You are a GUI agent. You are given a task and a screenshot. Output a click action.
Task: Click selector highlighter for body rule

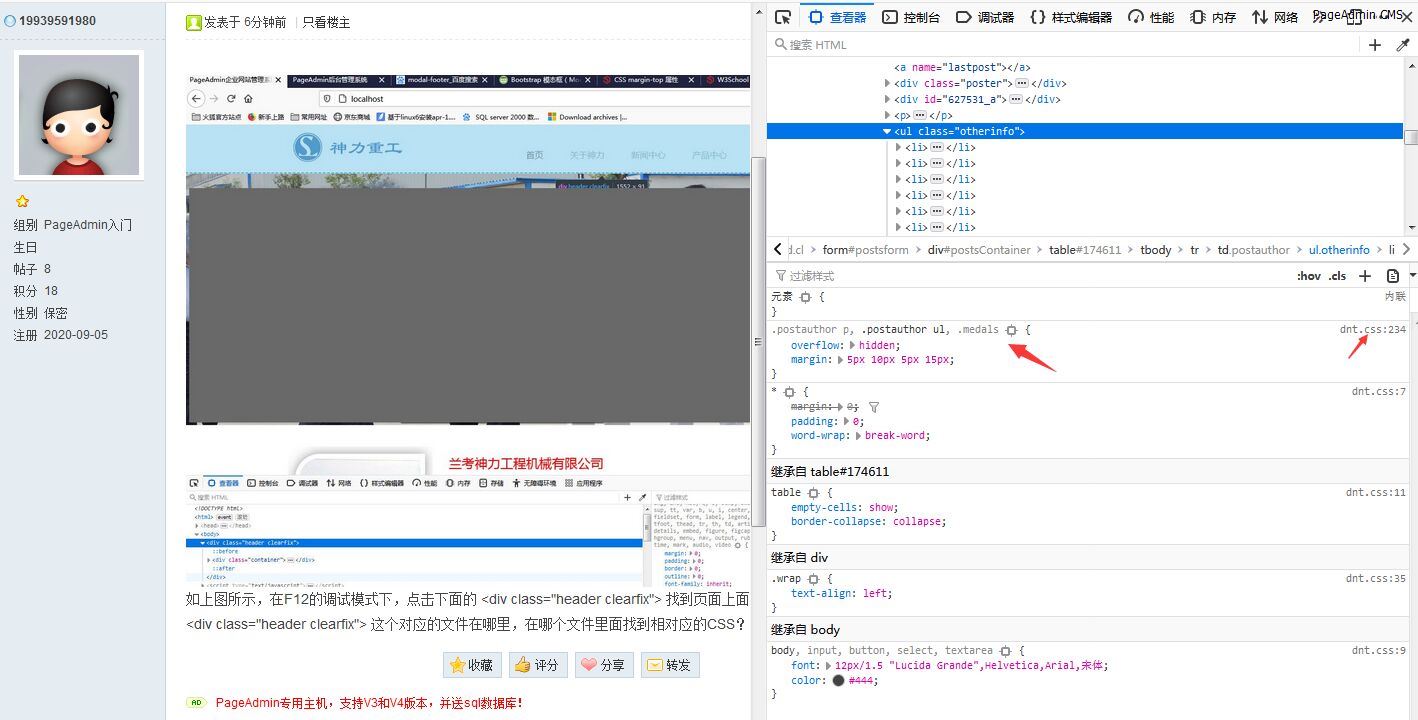point(1005,651)
